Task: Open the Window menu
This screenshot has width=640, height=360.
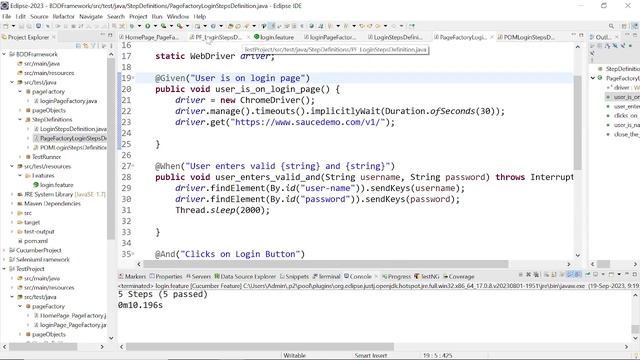Action: tap(178, 16)
